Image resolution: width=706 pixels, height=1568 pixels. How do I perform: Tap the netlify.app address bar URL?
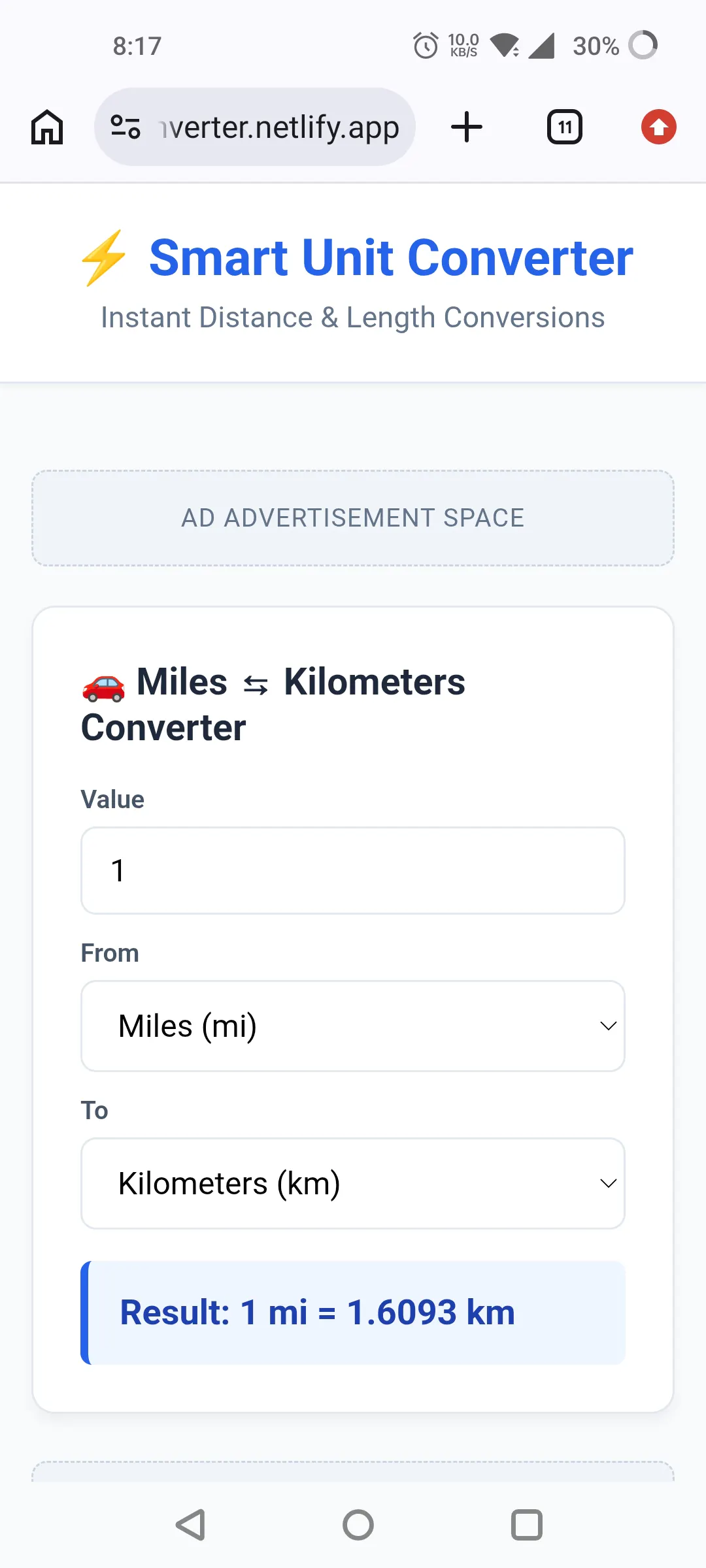[x=280, y=127]
